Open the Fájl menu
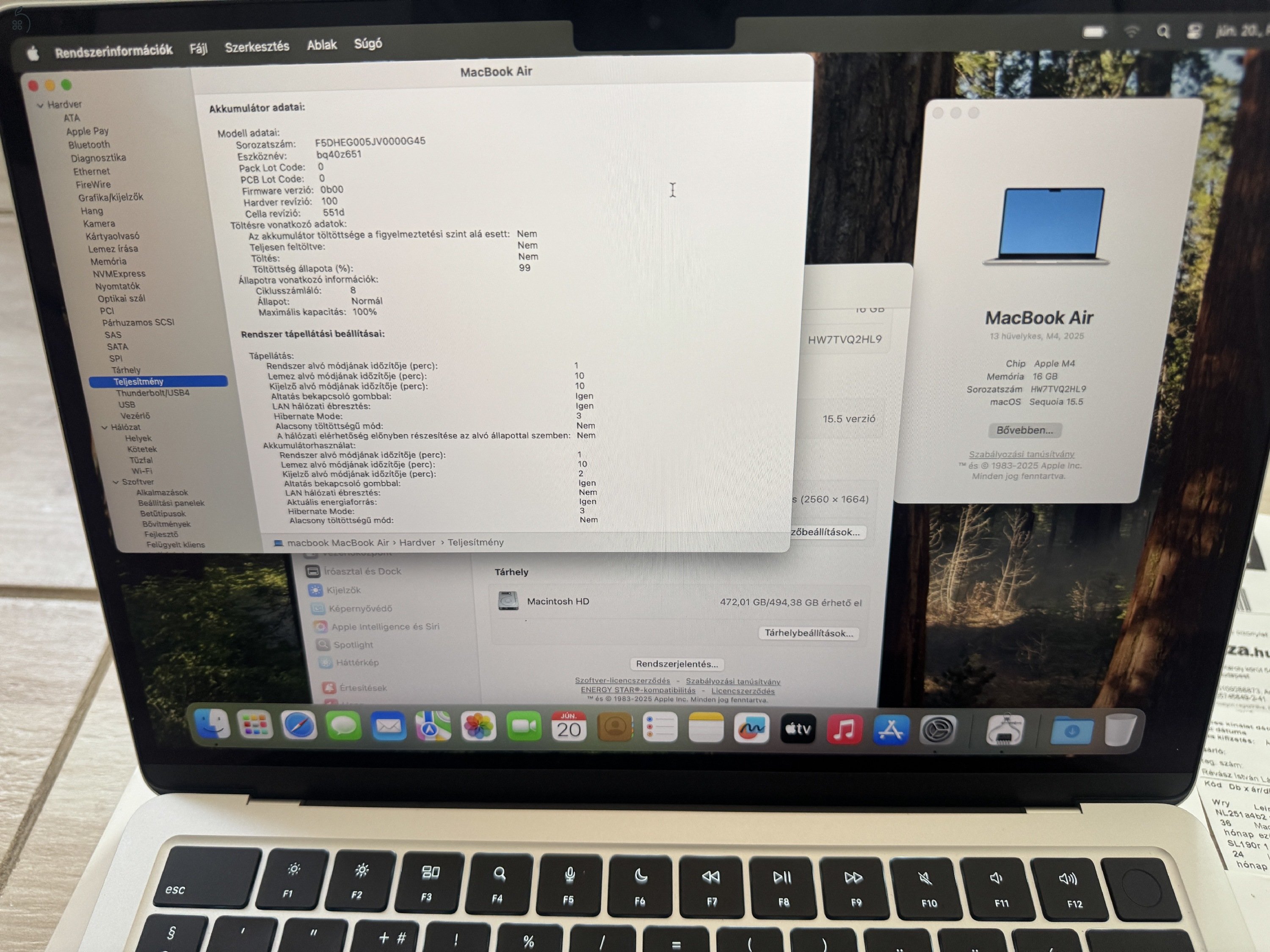1270x952 pixels. click(x=199, y=48)
